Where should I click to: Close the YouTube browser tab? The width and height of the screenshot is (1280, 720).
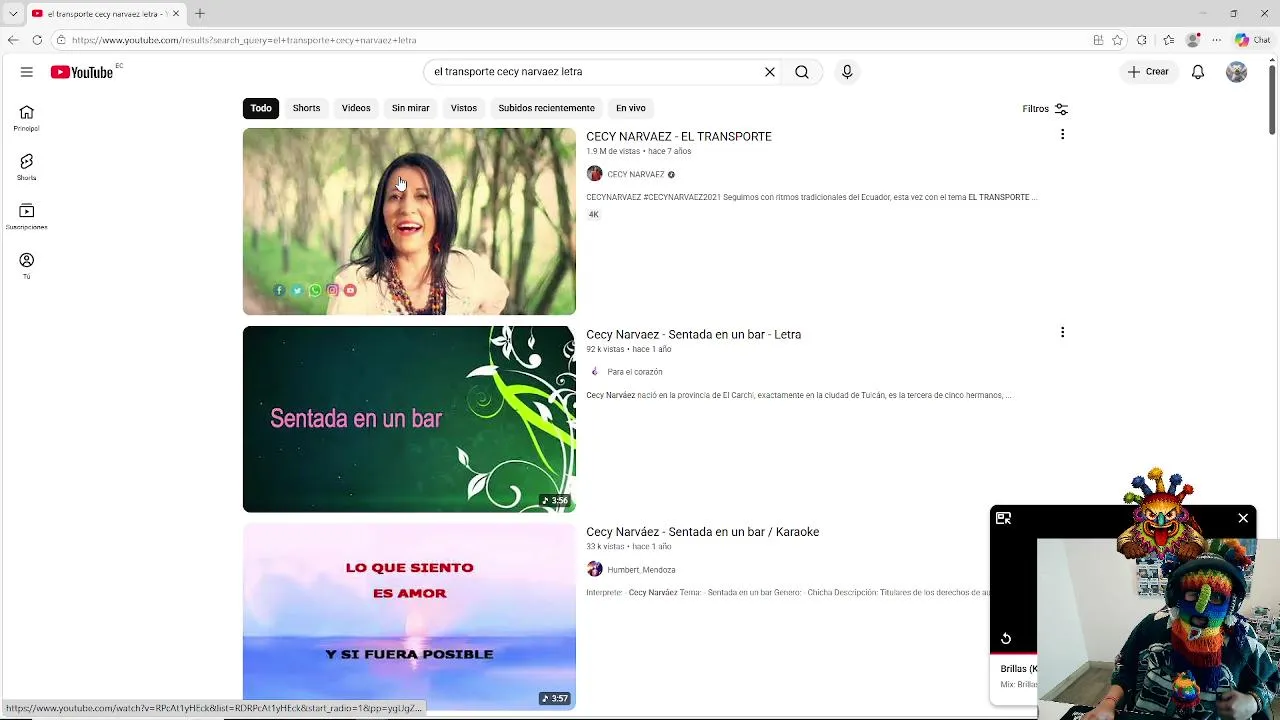176,13
